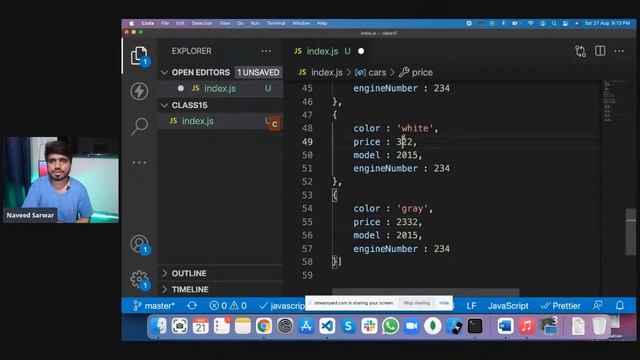640x360 pixels.
Task: Show additional views via activity bar ellipsis
Action: [x=139, y=162]
